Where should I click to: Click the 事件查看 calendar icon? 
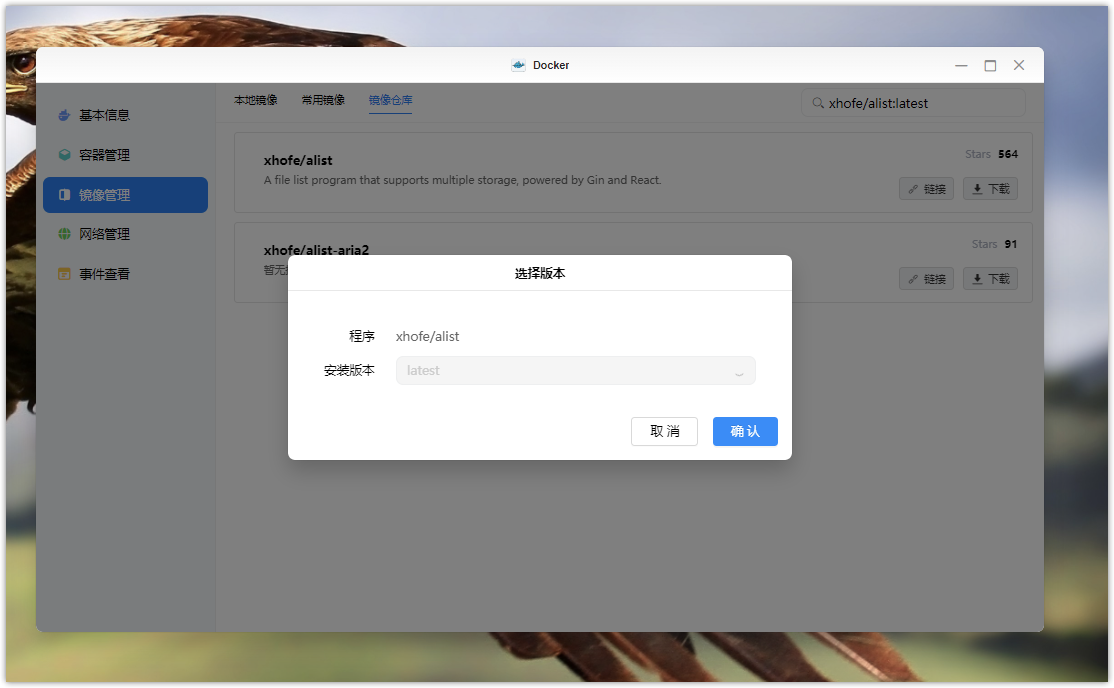pos(64,274)
